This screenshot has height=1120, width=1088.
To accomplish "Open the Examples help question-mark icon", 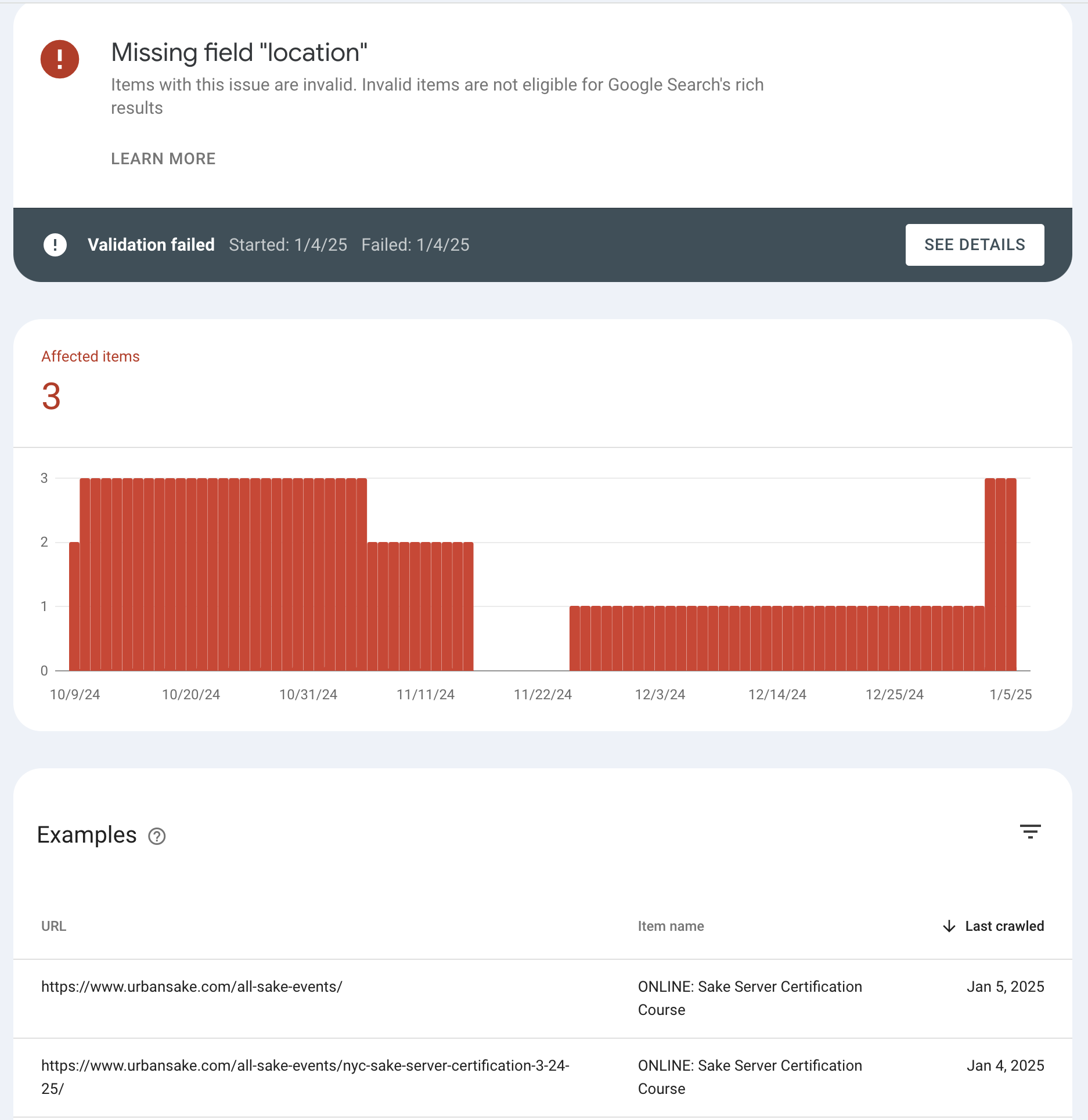I will (157, 836).
